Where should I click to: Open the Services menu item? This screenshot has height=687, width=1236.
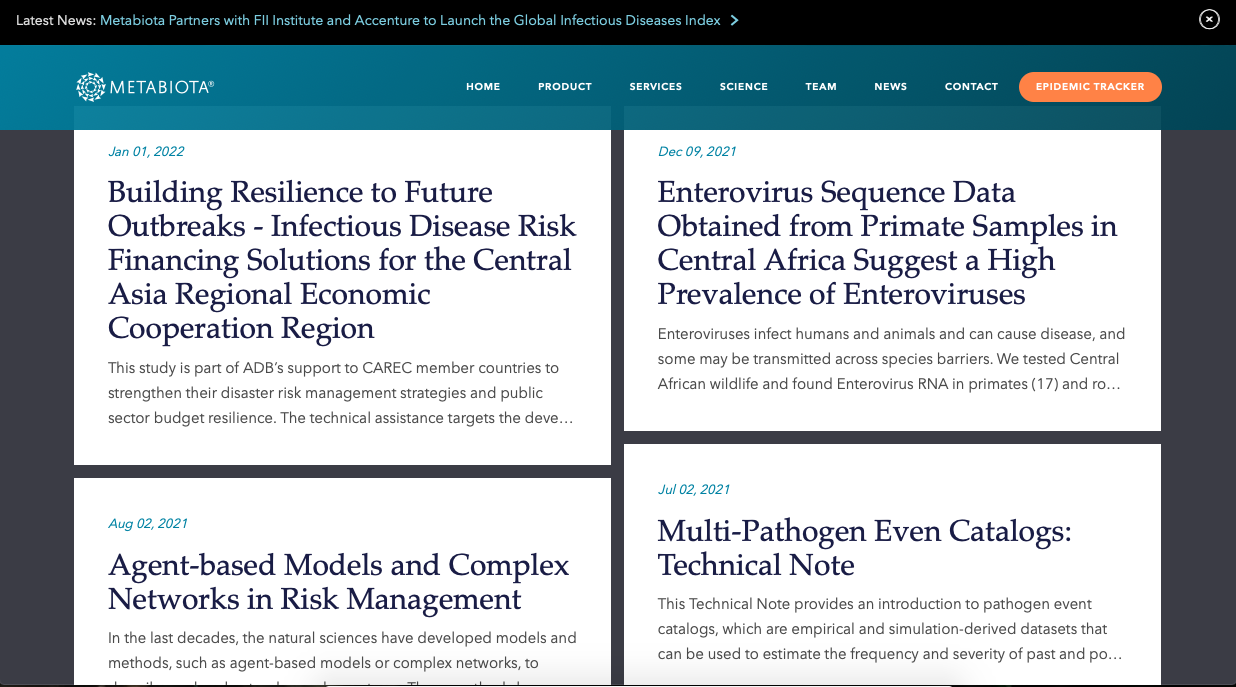point(656,87)
